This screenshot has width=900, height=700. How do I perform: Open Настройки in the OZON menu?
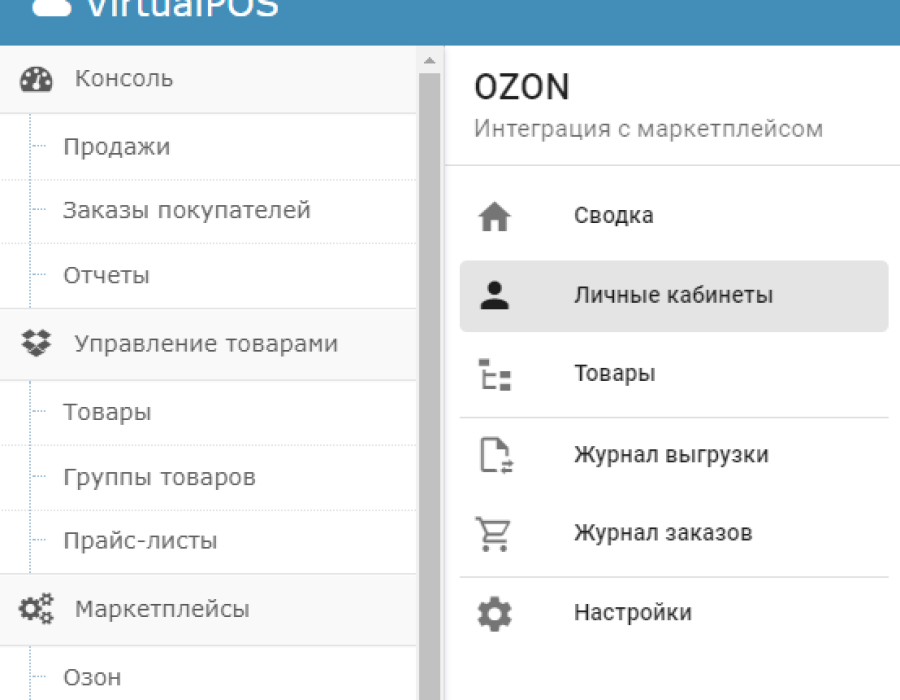[x=674, y=613]
